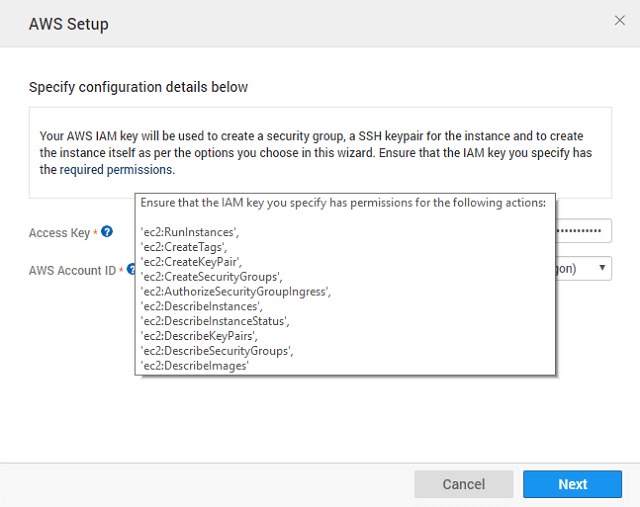This screenshot has height=507, width=640.
Task: Expand the region dropdown arrow
Action: (x=601, y=268)
